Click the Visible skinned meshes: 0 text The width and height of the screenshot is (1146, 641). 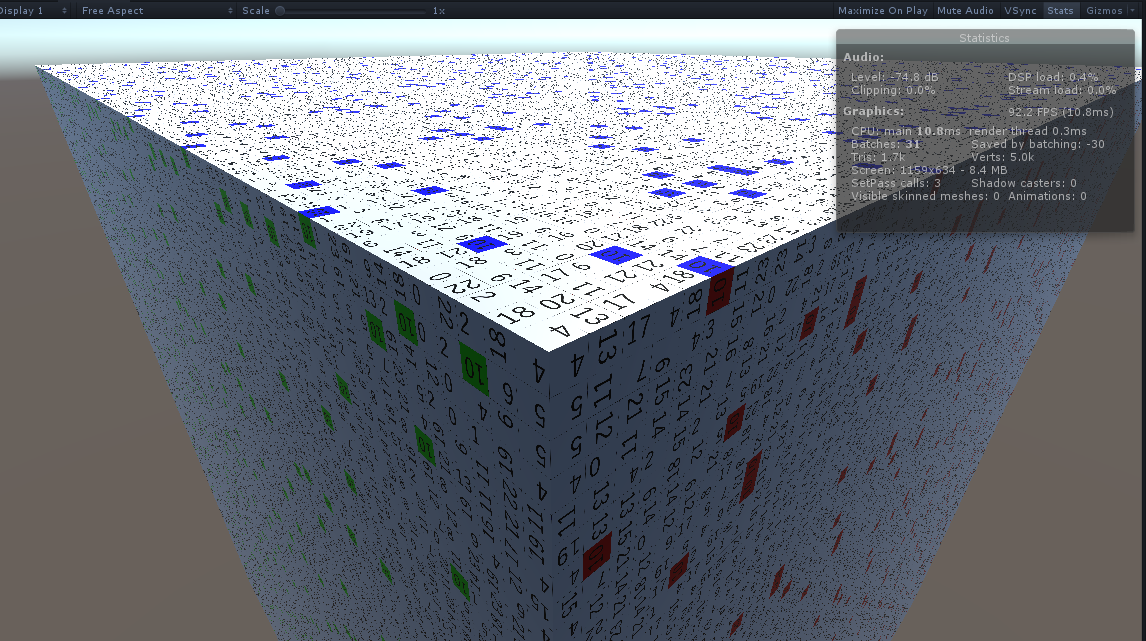coord(925,197)
